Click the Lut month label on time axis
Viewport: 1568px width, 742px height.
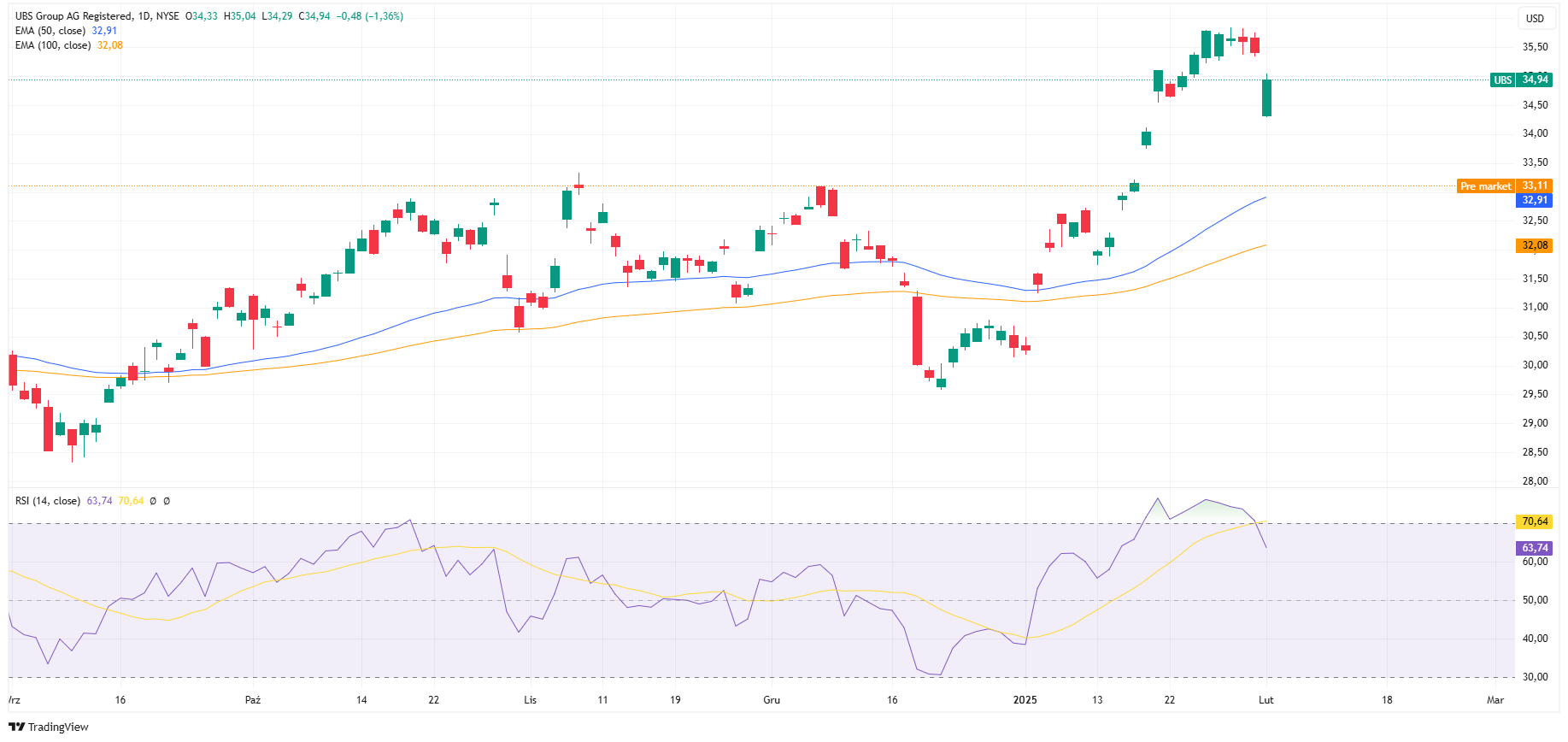point(1266,700)
